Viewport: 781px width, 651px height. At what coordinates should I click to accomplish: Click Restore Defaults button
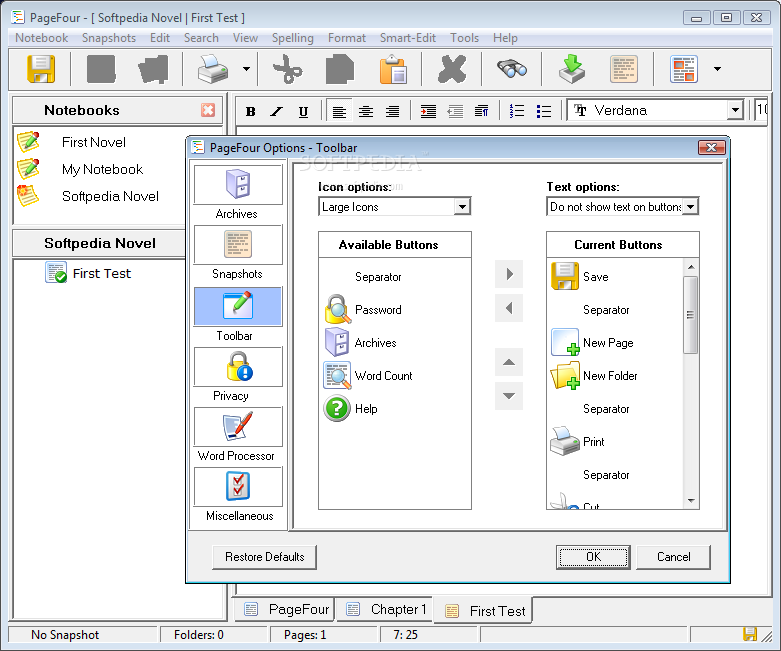[264, 557]
